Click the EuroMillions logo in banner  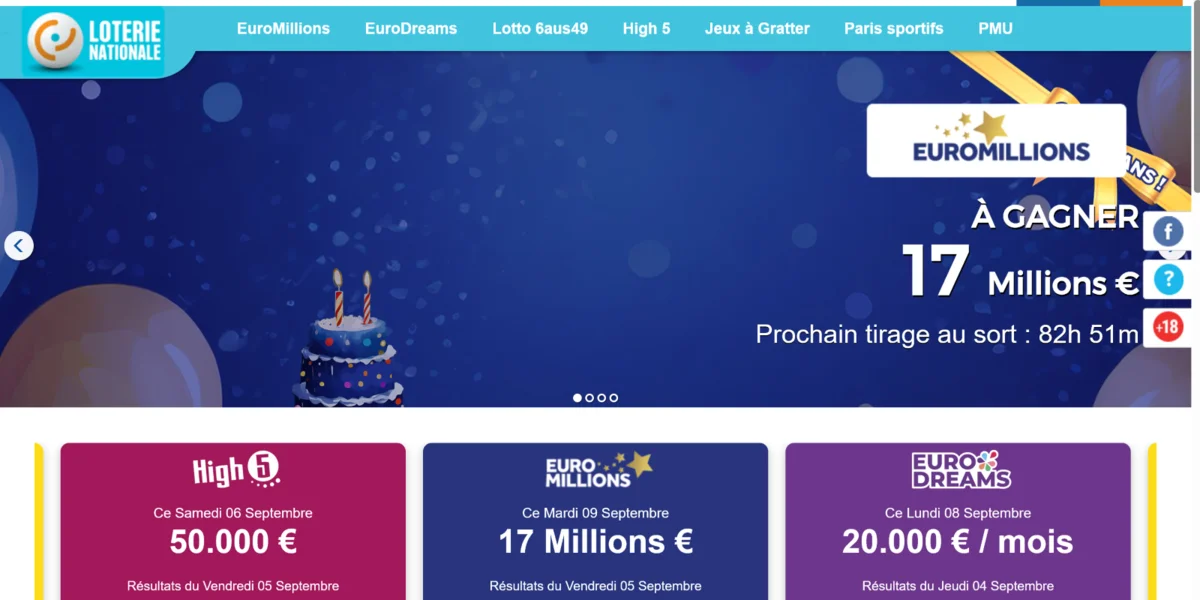(996, 141)
